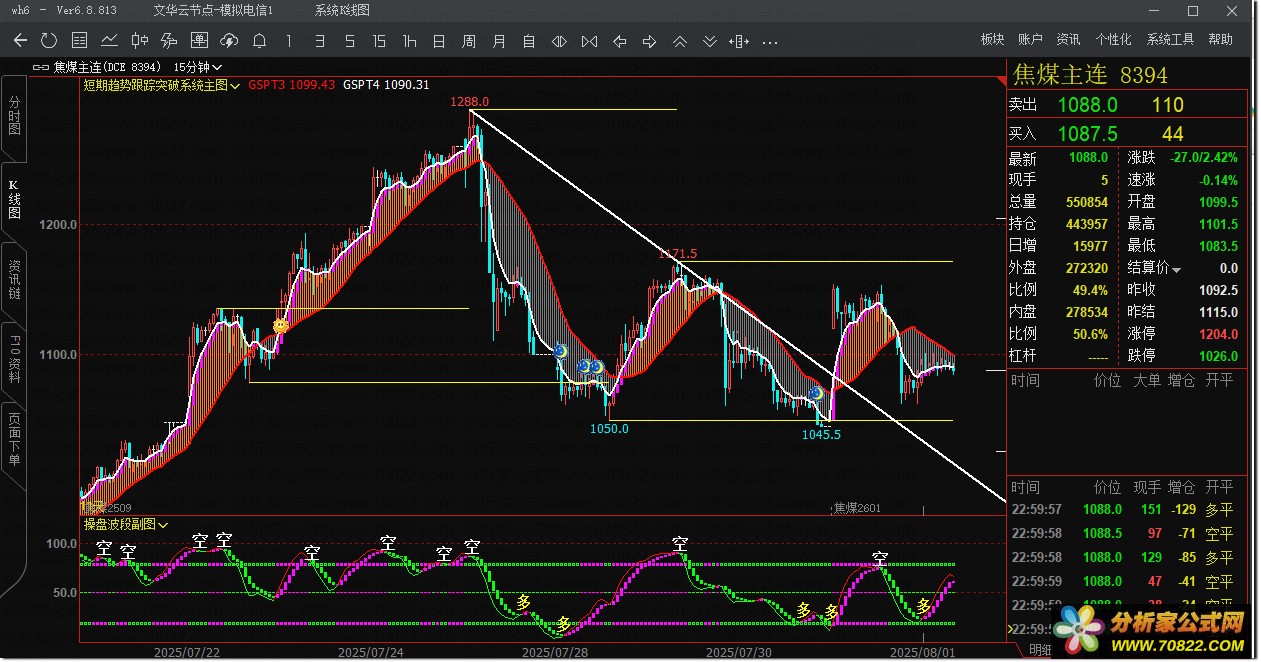
Task: Click the indicator icon next to the candlestick icon
Action: coord(169,41)
